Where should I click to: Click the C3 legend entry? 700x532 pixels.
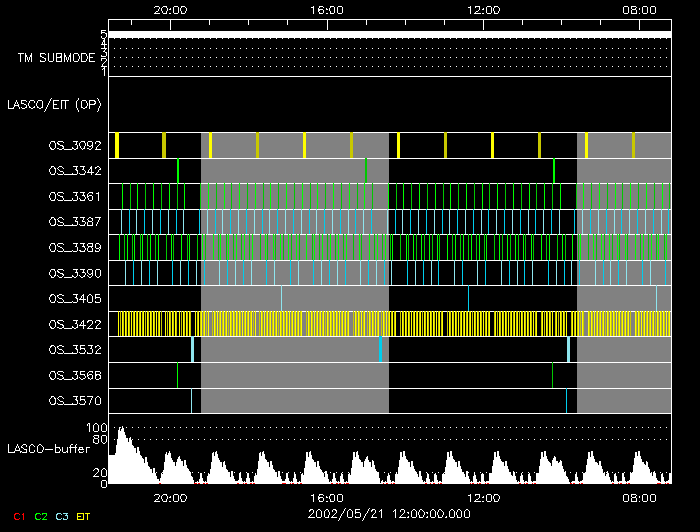pos(62,516)
